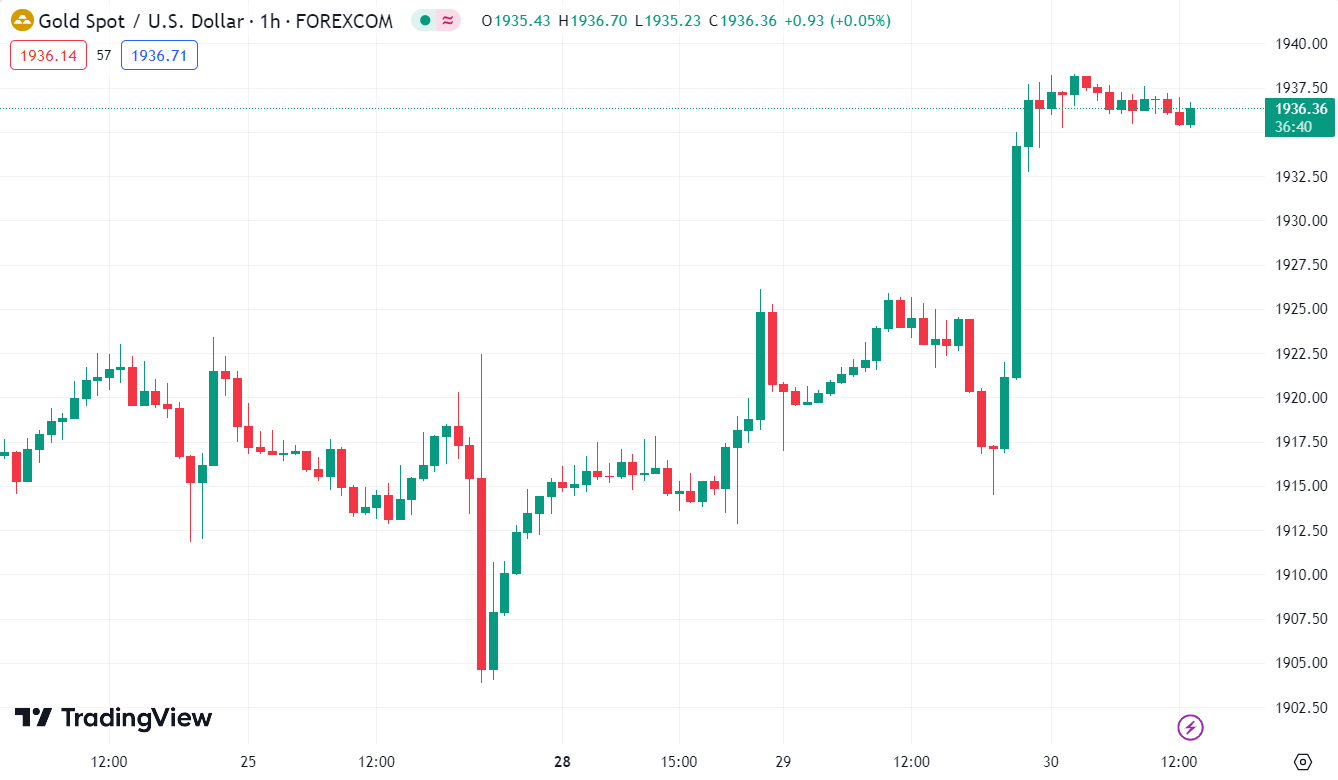
Task: Click the Gold Spot symbol logo icon
Action: point(22,21)
